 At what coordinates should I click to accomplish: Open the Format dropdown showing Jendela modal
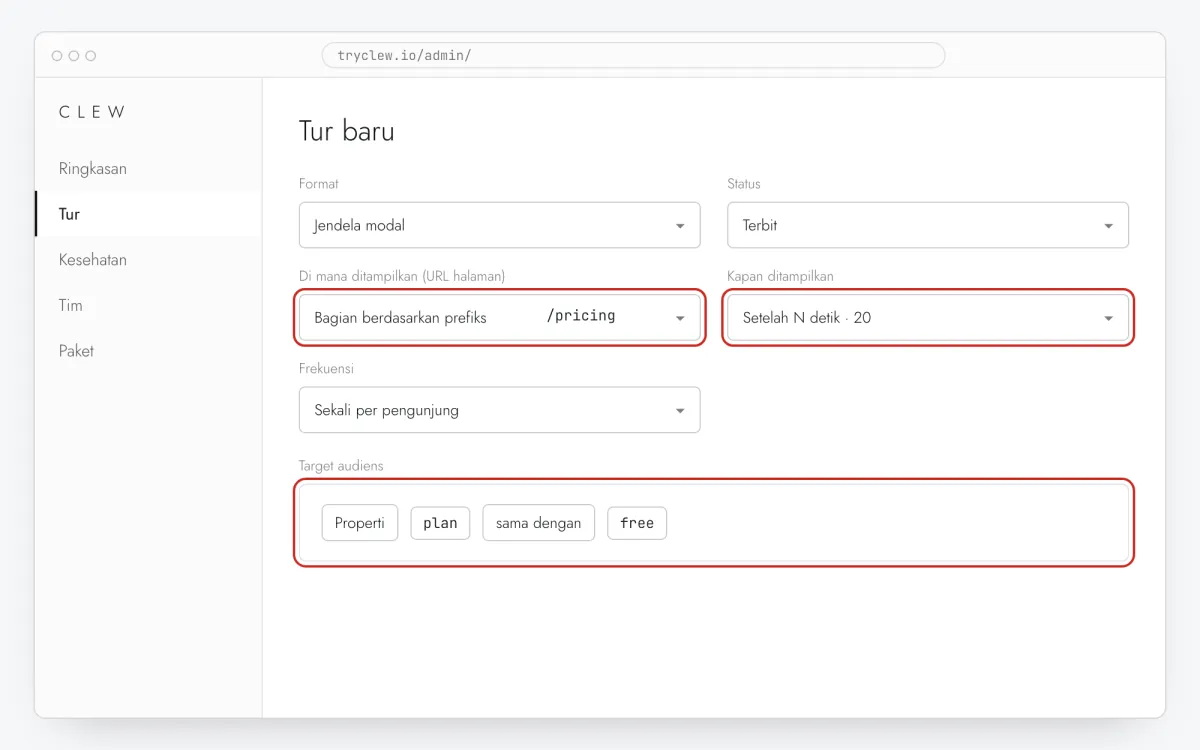tap(499, 225)
